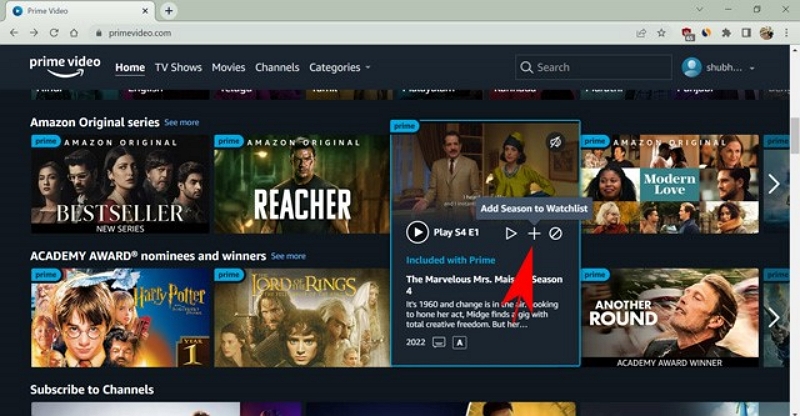Open the Movies section
800x416 pixels.
[x=228, y=67]
